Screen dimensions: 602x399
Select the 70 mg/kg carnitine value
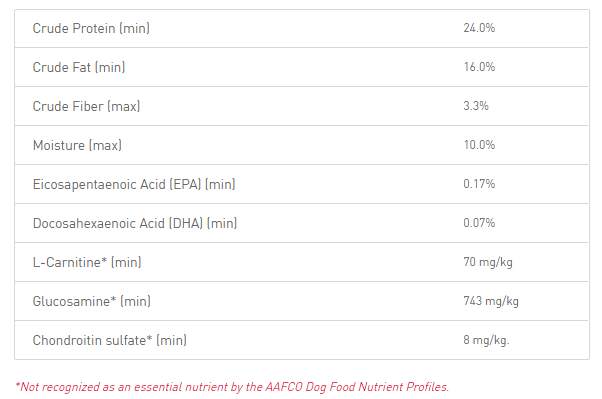click(x=488, y=262)
